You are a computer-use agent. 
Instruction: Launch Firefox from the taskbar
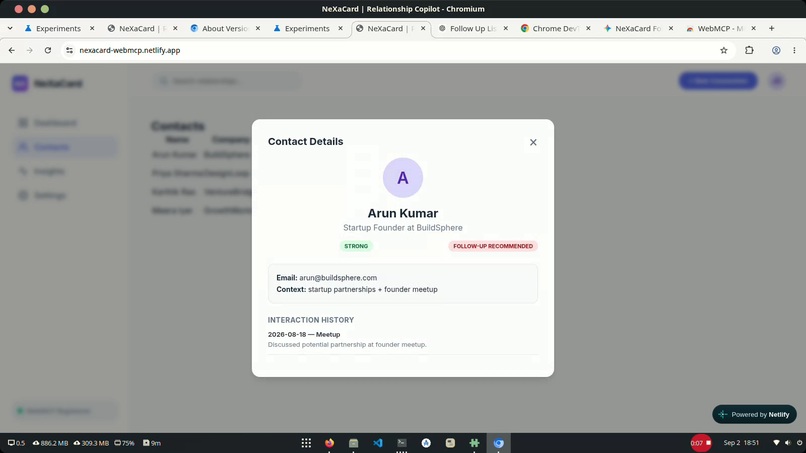(x=329, y=443)
